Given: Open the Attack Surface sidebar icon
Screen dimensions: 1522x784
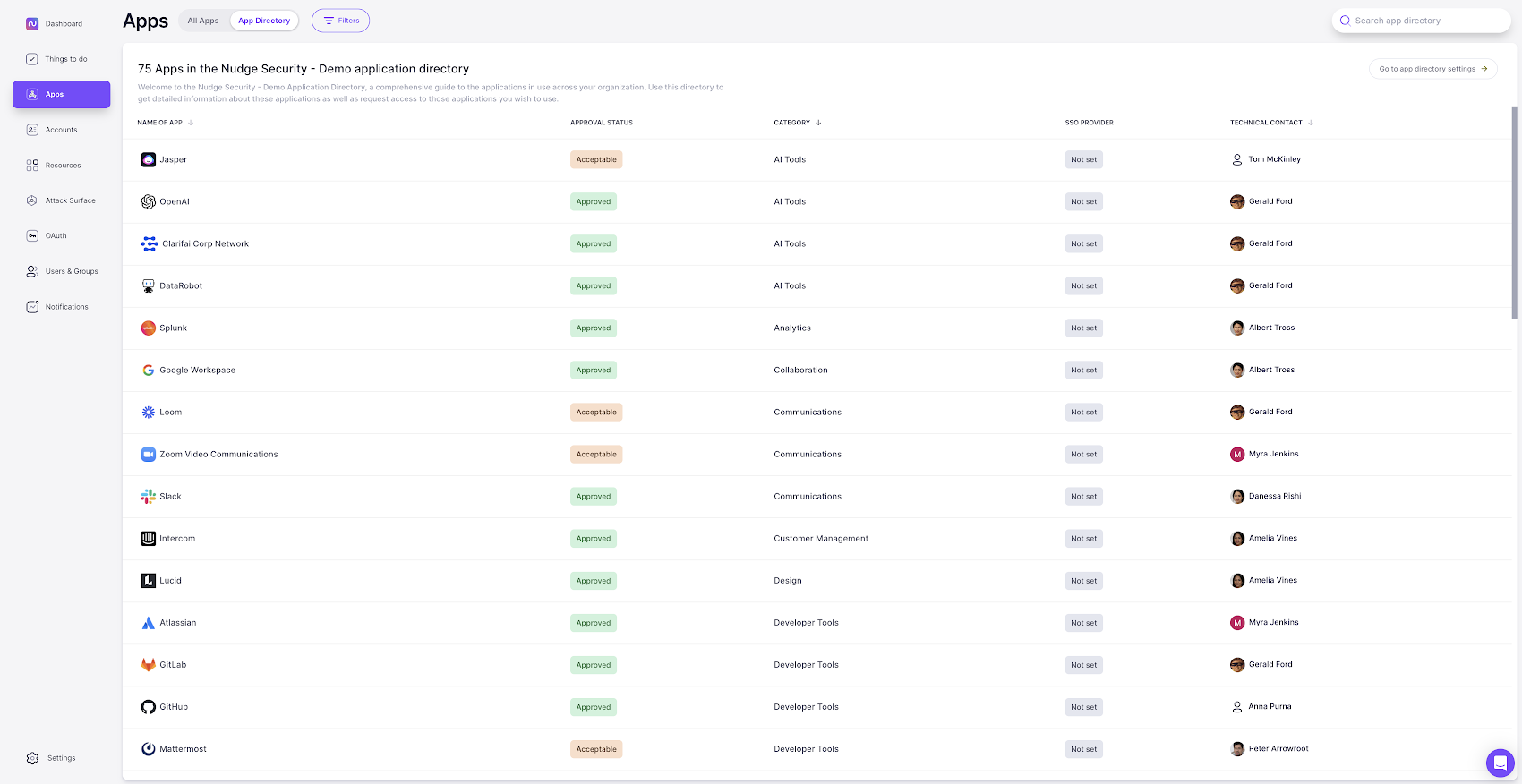Looking at the screenshot, I should [32, 200].
